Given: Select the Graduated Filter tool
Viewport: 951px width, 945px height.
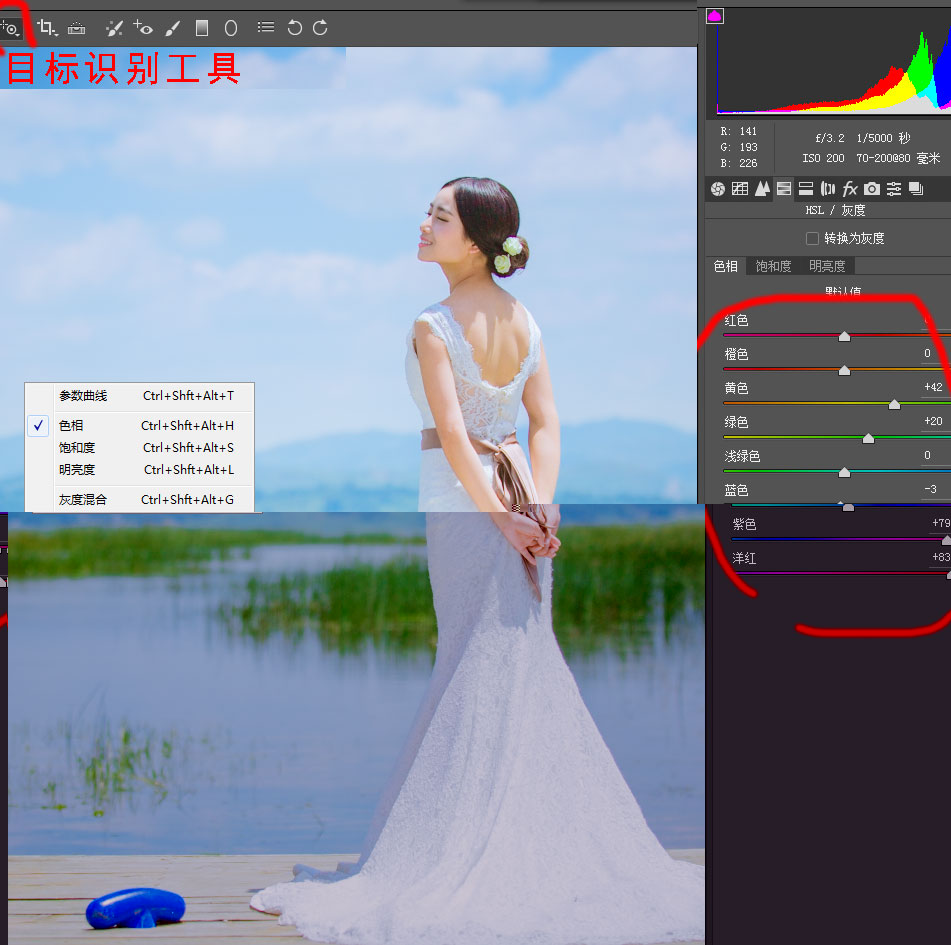Looking at the screenshot, I should pos(202,28).
